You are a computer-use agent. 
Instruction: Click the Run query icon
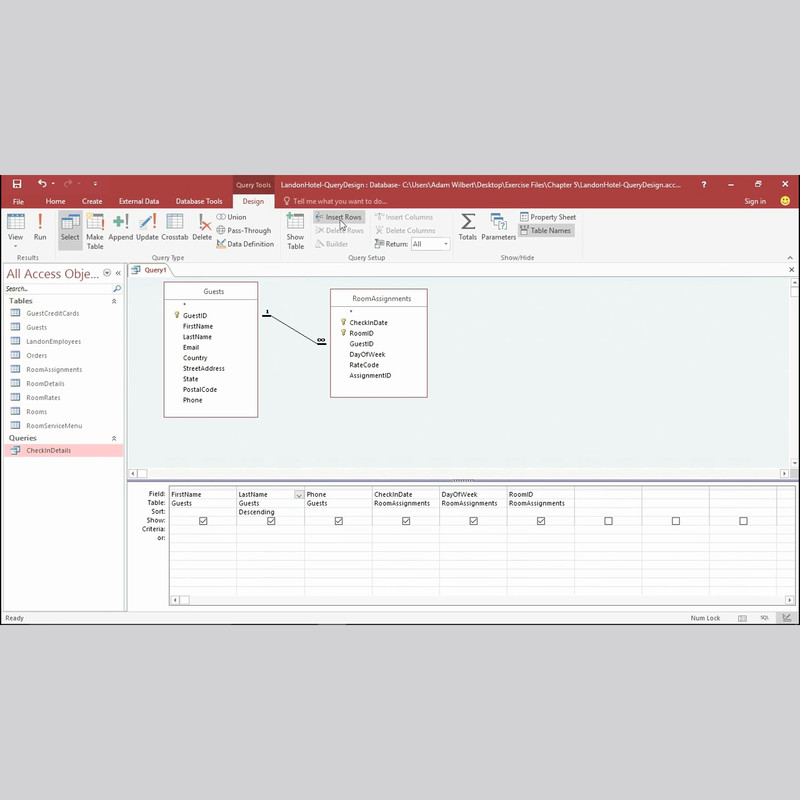click(40, 227)
